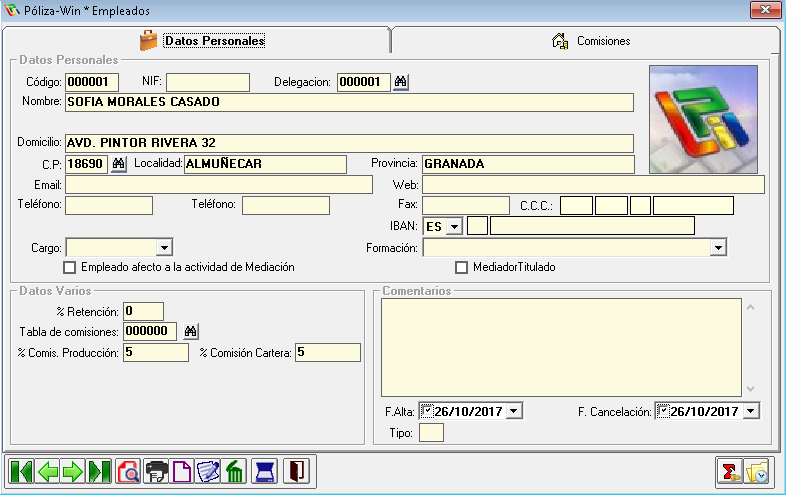Toggle Empleado afecto a la actividad de Mediación

point(70,267)
